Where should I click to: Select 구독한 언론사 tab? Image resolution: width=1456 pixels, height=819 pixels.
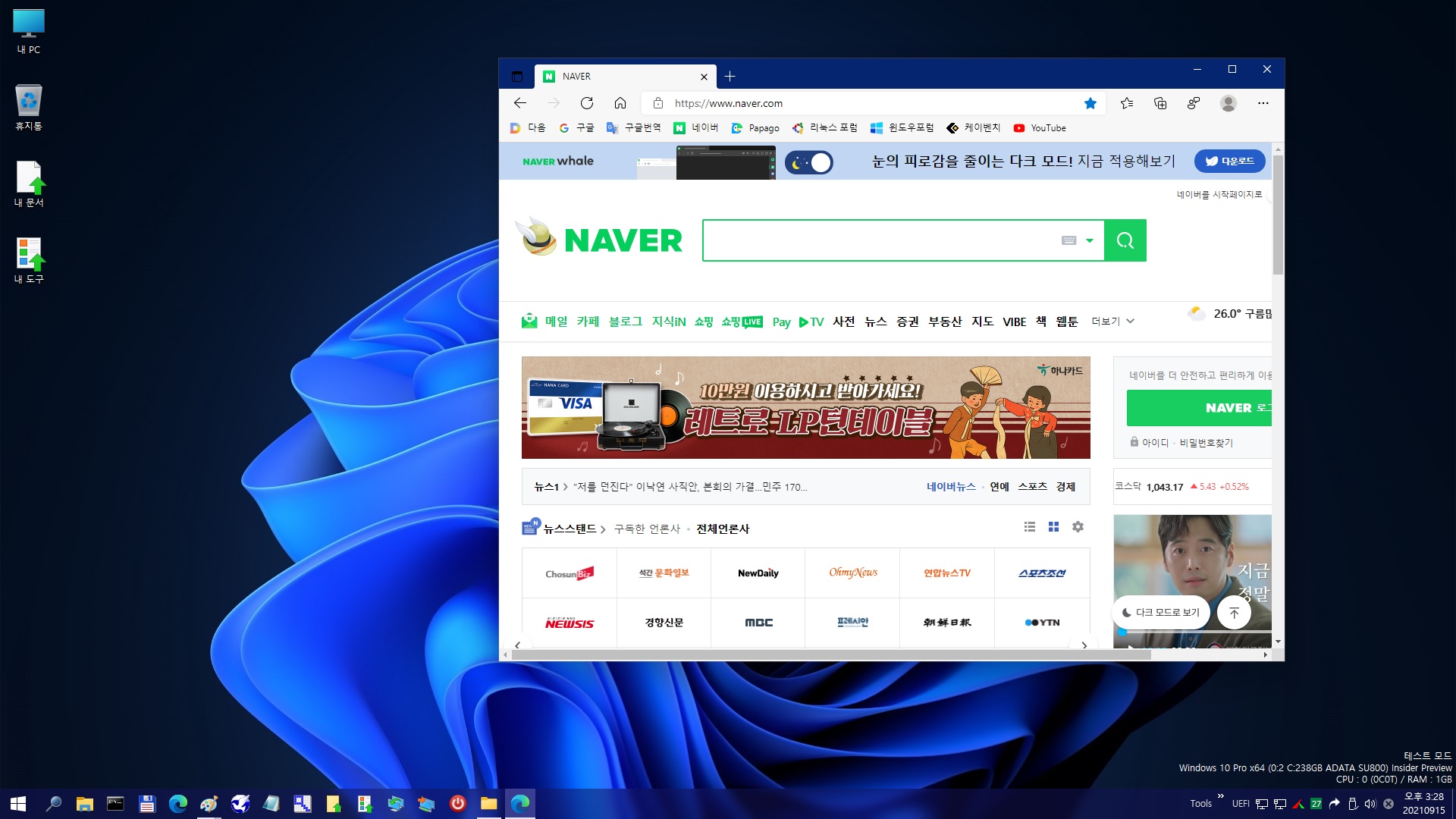pyautogui.click(x=647, y=529)
